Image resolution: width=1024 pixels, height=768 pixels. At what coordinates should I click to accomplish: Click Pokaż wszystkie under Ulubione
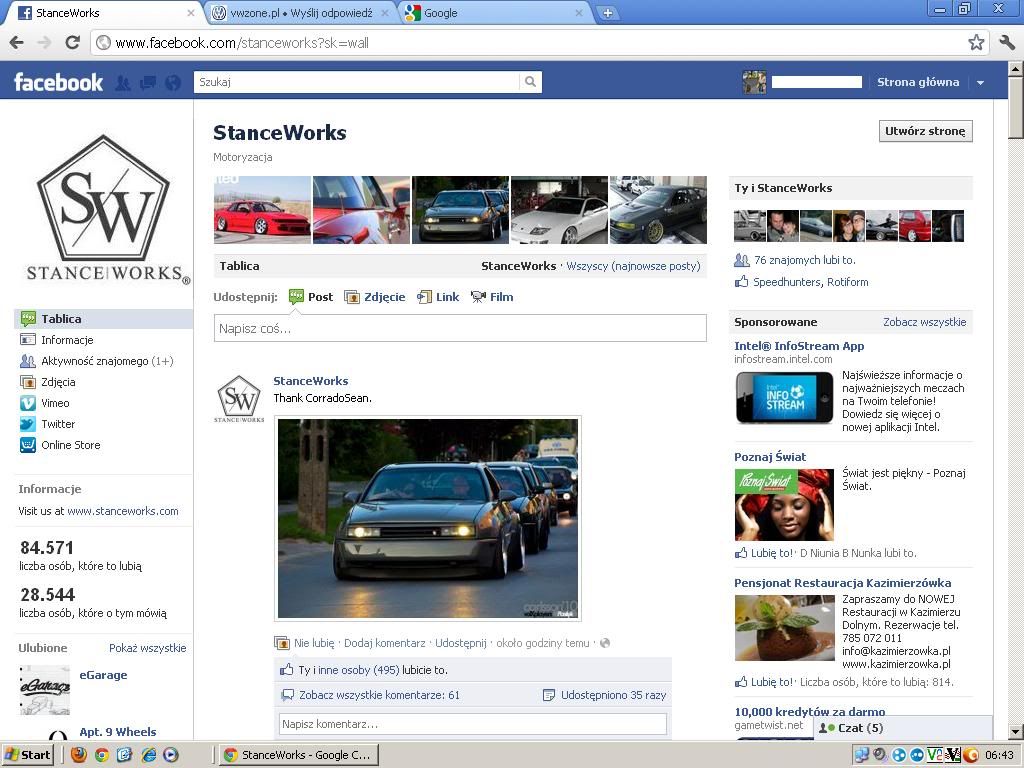[148, 648]
